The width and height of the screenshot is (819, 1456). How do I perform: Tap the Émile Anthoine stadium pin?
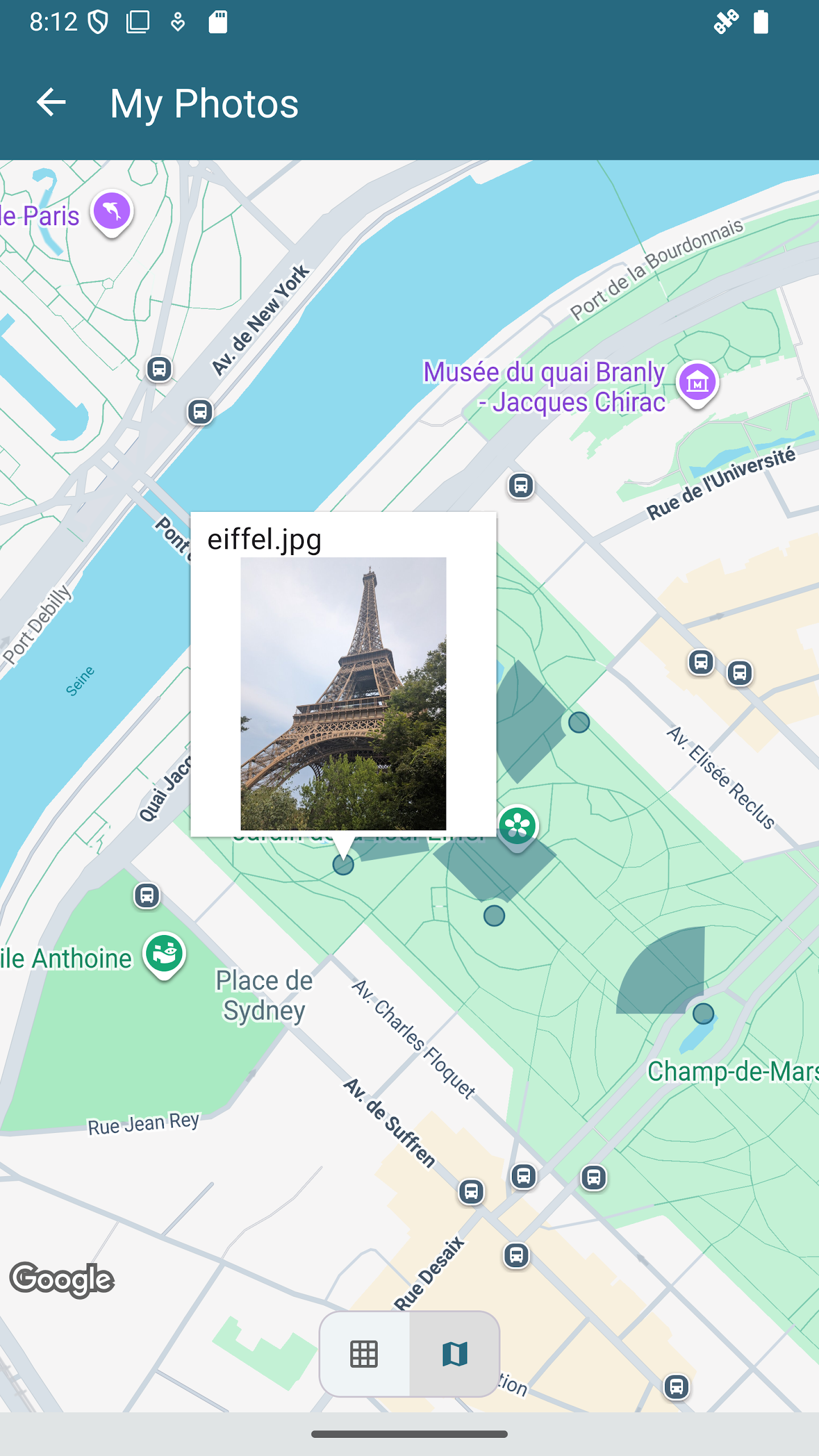point(164,955)
